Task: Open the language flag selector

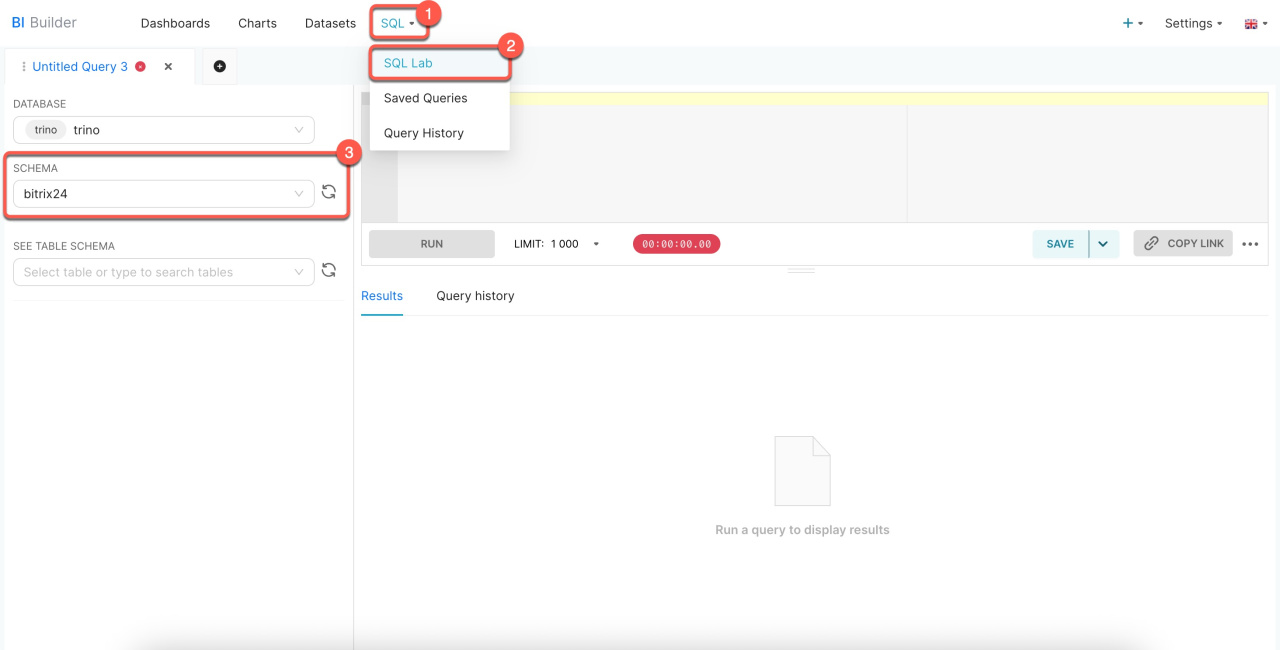Action: pyautogui.click(x=1255, y=23)
